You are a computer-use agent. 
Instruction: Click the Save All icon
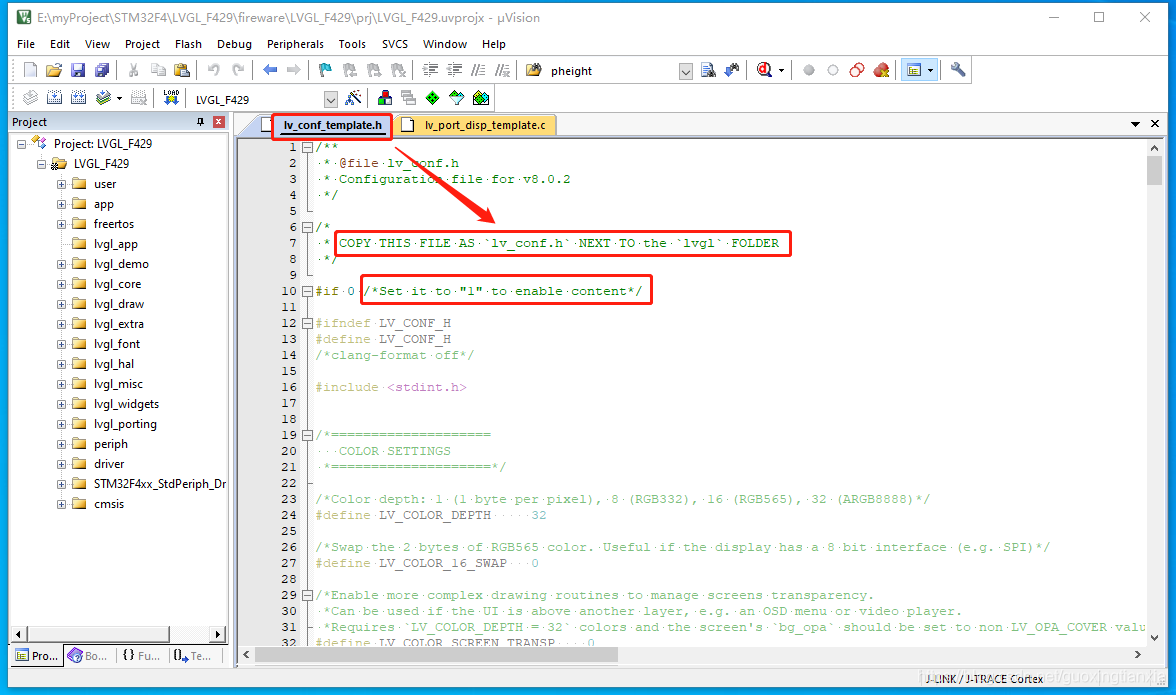[x=102, y=70]
